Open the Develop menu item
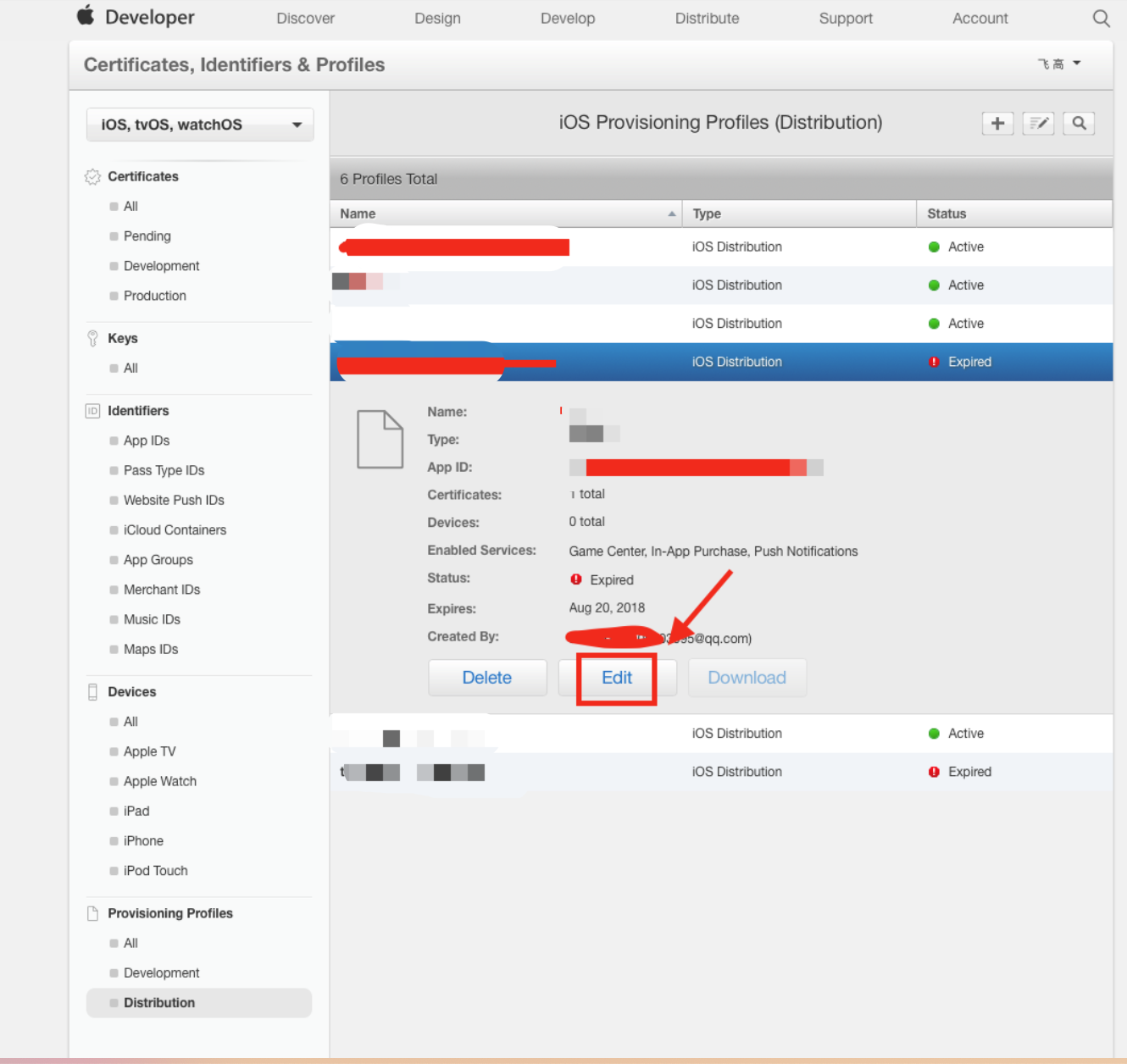This screenshot has width=1127, height=1064. (567, 19)
